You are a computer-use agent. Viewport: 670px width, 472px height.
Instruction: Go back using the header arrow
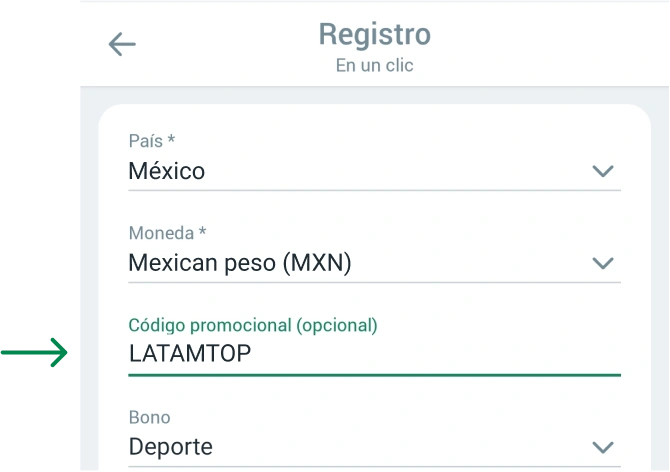pos(122,44)
